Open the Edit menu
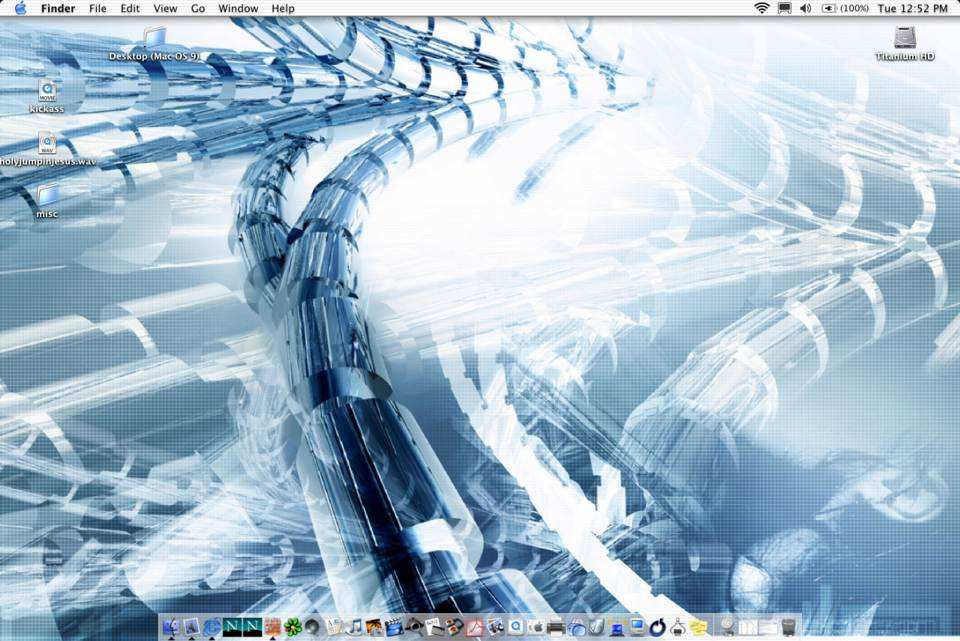Screen dimensions: 960x641 click(130, 9)
